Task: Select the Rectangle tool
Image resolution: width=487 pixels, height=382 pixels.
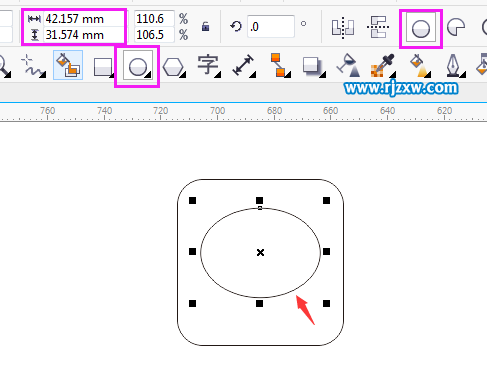Action: [103, 66]
